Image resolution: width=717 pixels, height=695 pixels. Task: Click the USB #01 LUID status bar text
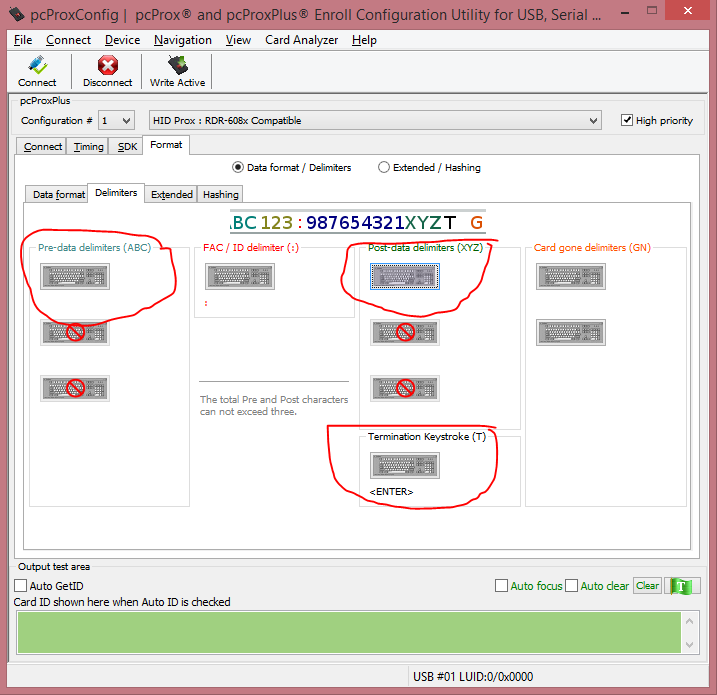(x=473, y=677)
